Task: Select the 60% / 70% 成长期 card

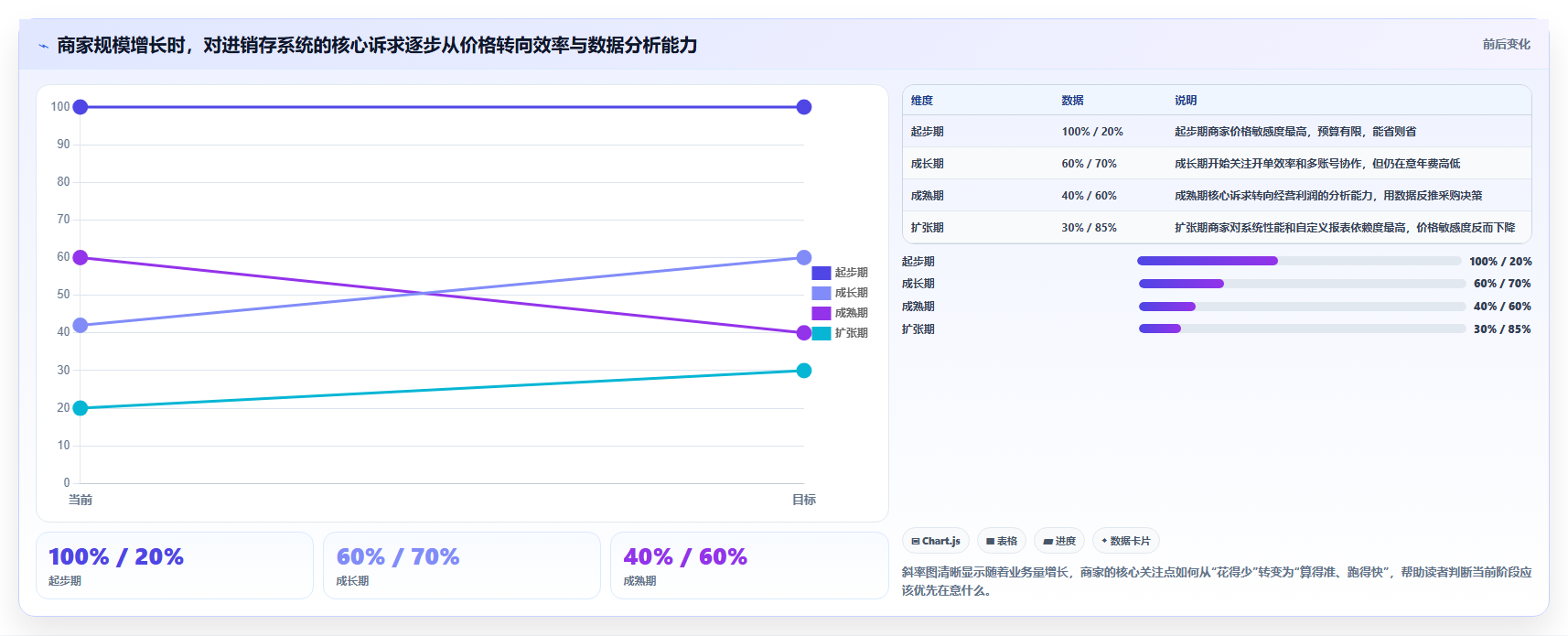Action: [x=462, y=566]
